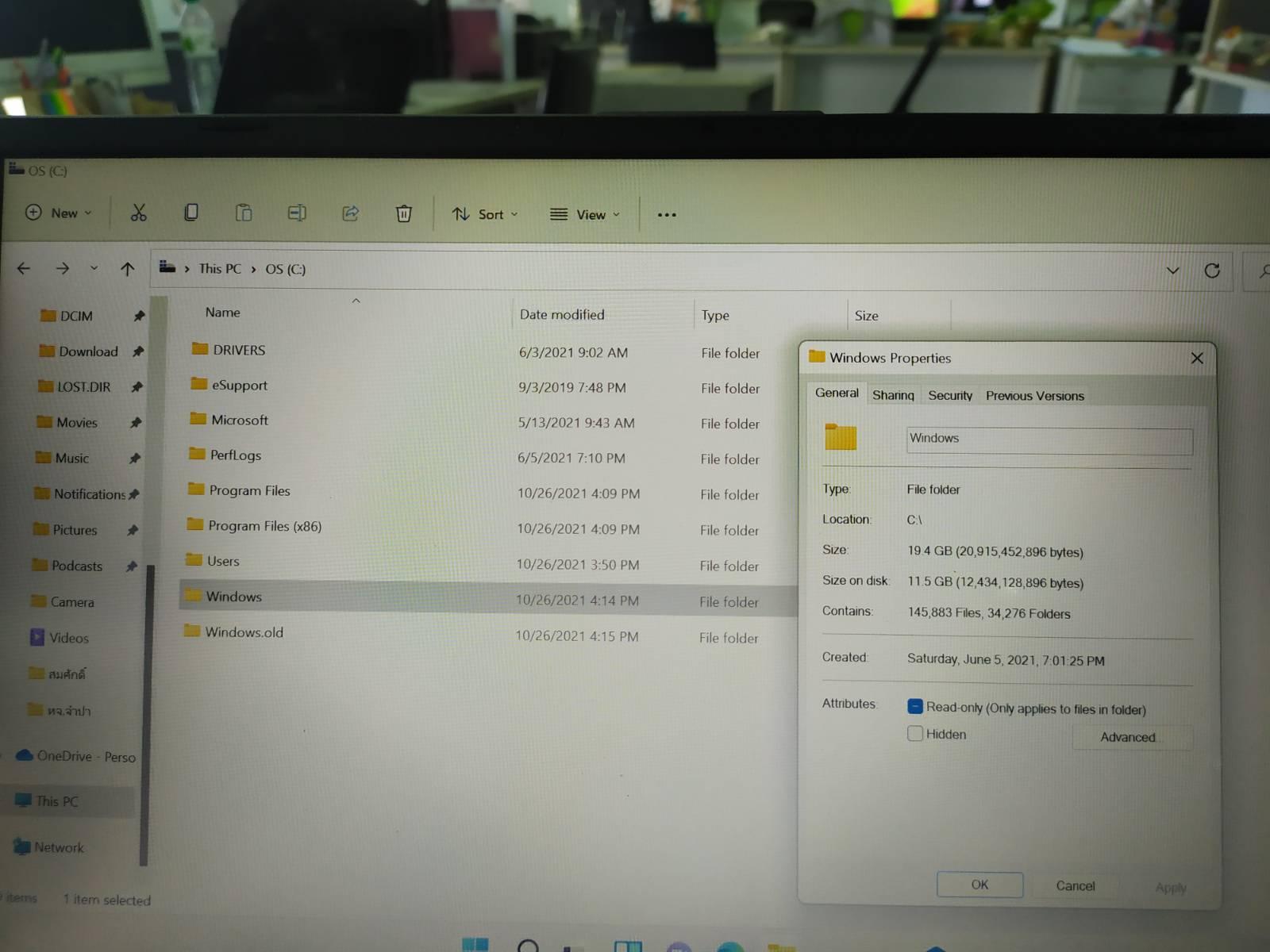Toggle the Hidden attribute checkbox
Viewport: 1270px width, 952px height.
click(x=915, y=733)
